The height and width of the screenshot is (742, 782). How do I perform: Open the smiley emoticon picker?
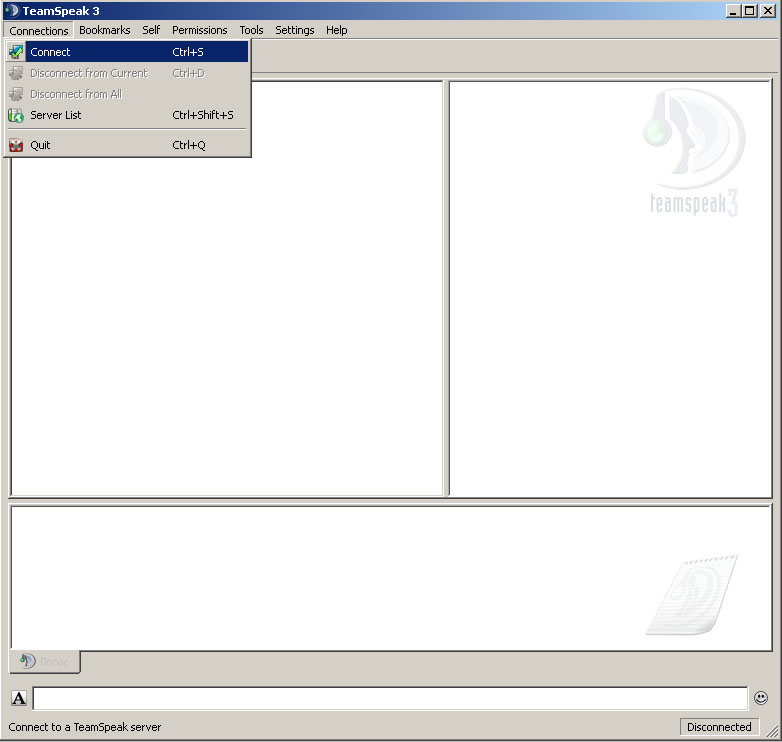tap(761, 698)
